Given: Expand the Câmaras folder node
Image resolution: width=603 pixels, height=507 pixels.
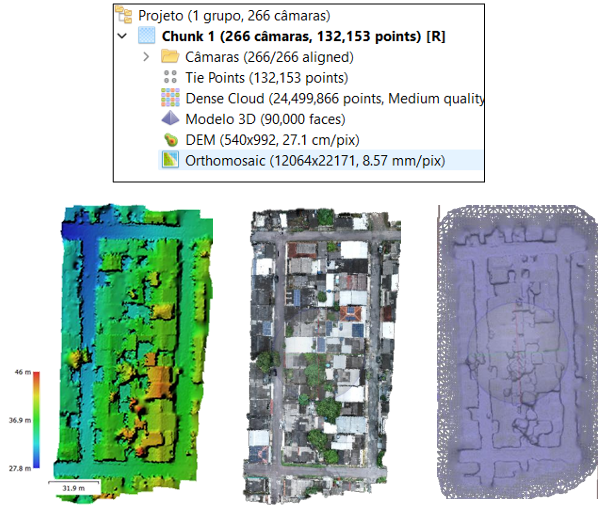Looking at the screenshot, I should 146,57.
